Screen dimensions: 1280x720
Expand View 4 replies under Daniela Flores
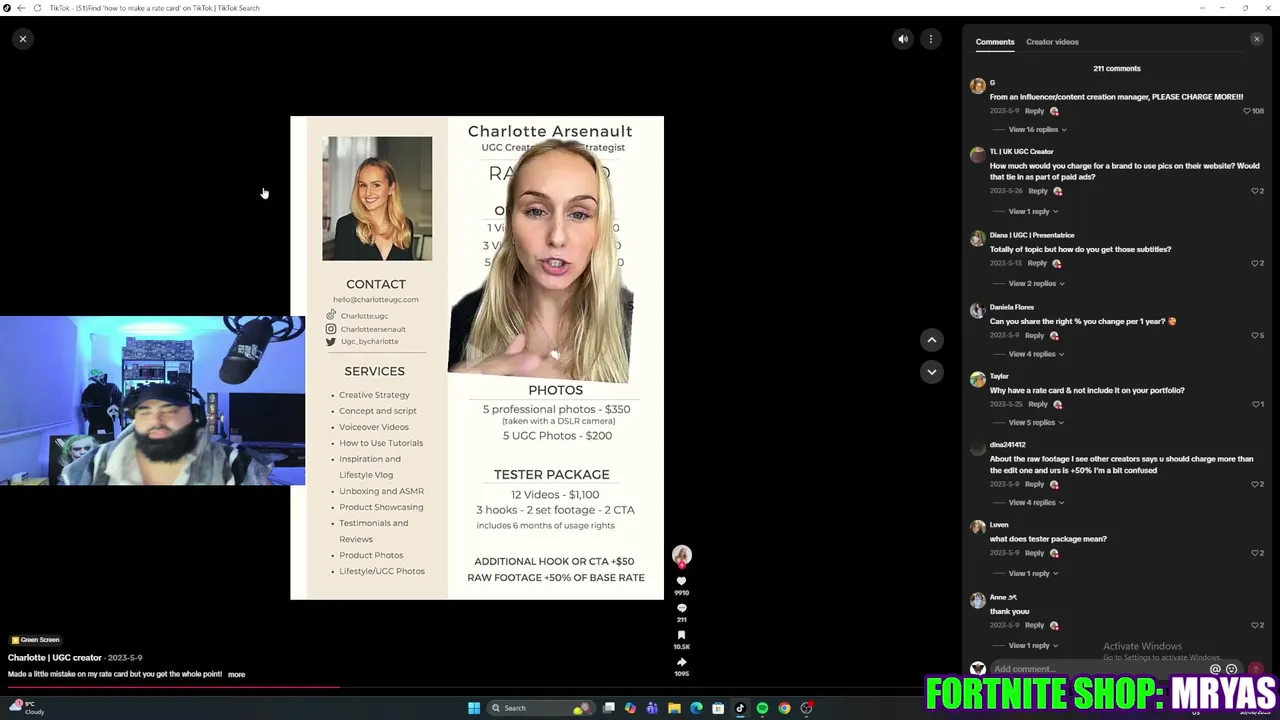[1036, 354]
